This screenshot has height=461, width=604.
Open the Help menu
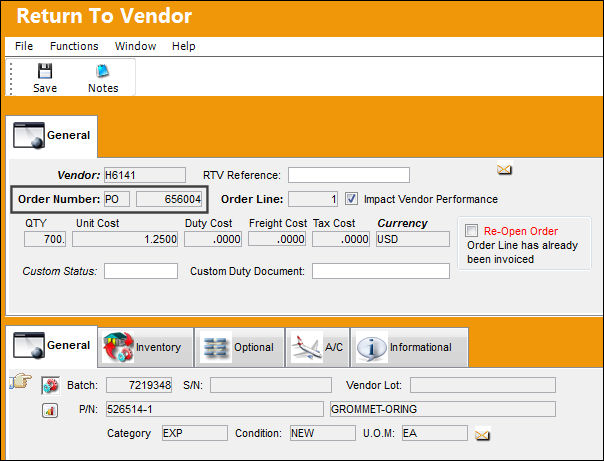pyautogui.click(x=183, y=46)
